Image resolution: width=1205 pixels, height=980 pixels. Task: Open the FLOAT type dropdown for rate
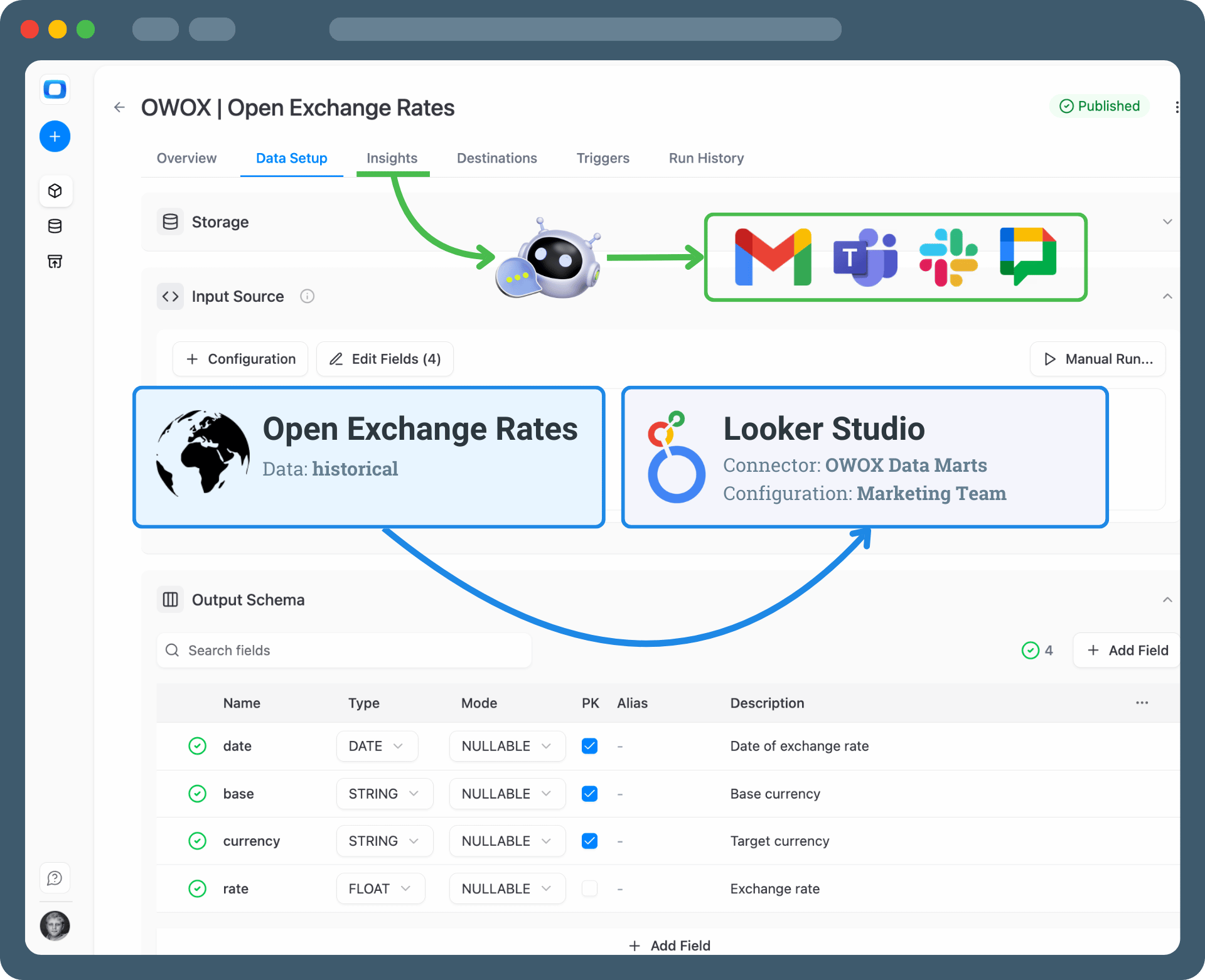[x=380, y=888]
